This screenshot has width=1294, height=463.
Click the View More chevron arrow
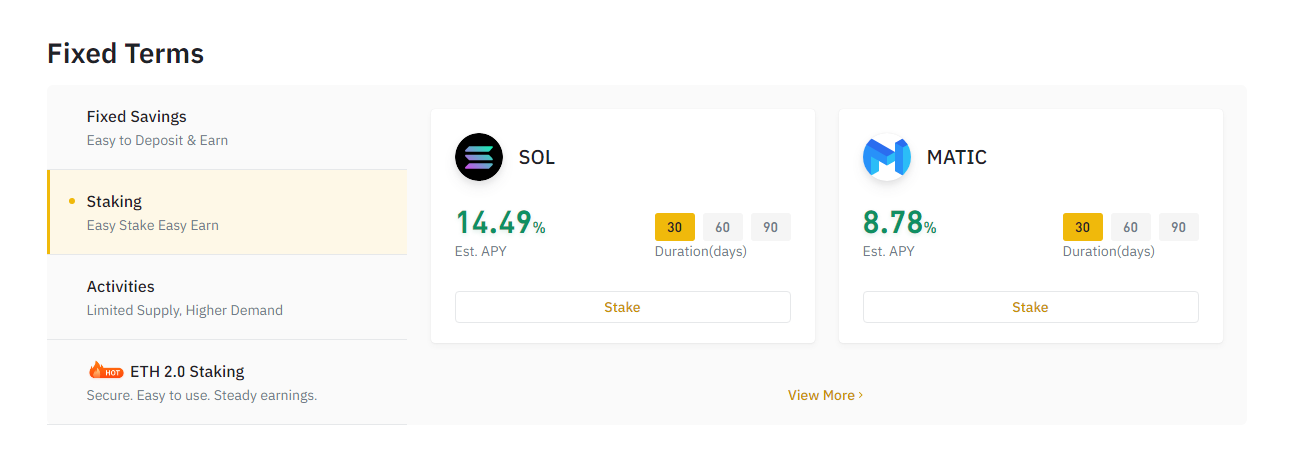pyautogui.click(x=861, y=395)
